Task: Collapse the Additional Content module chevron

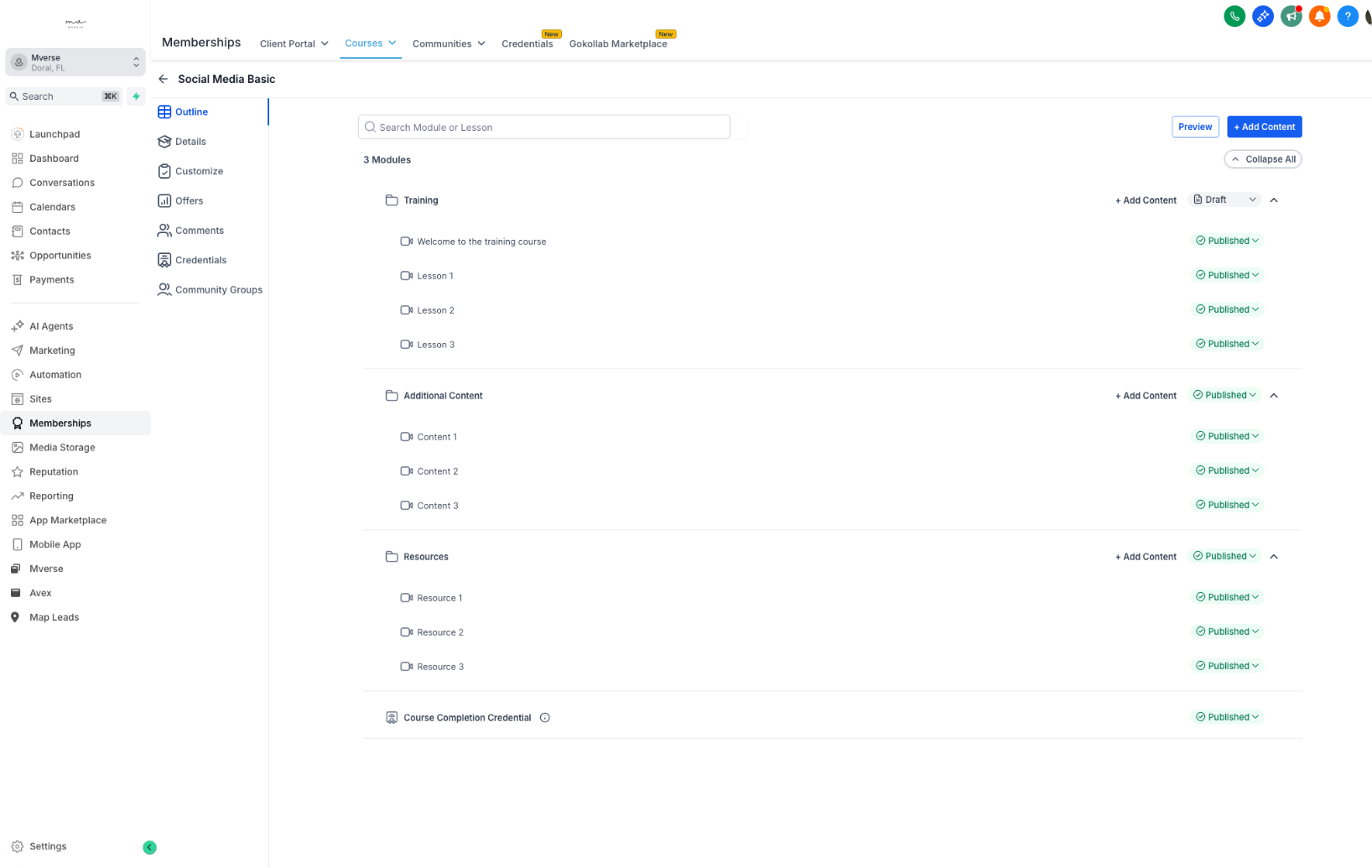Action: point(1274,396)
